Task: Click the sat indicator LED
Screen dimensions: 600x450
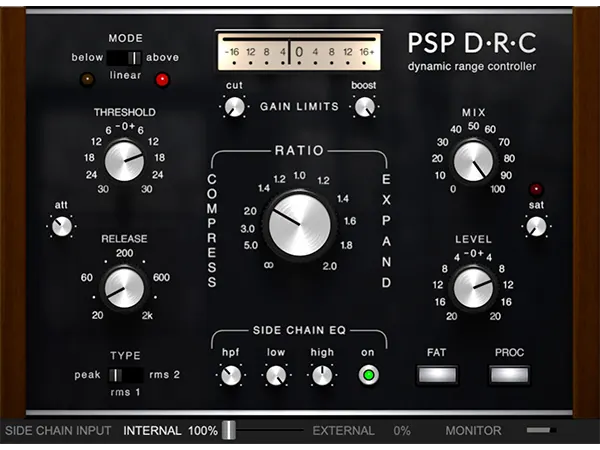Action: [x=536, y=189]
